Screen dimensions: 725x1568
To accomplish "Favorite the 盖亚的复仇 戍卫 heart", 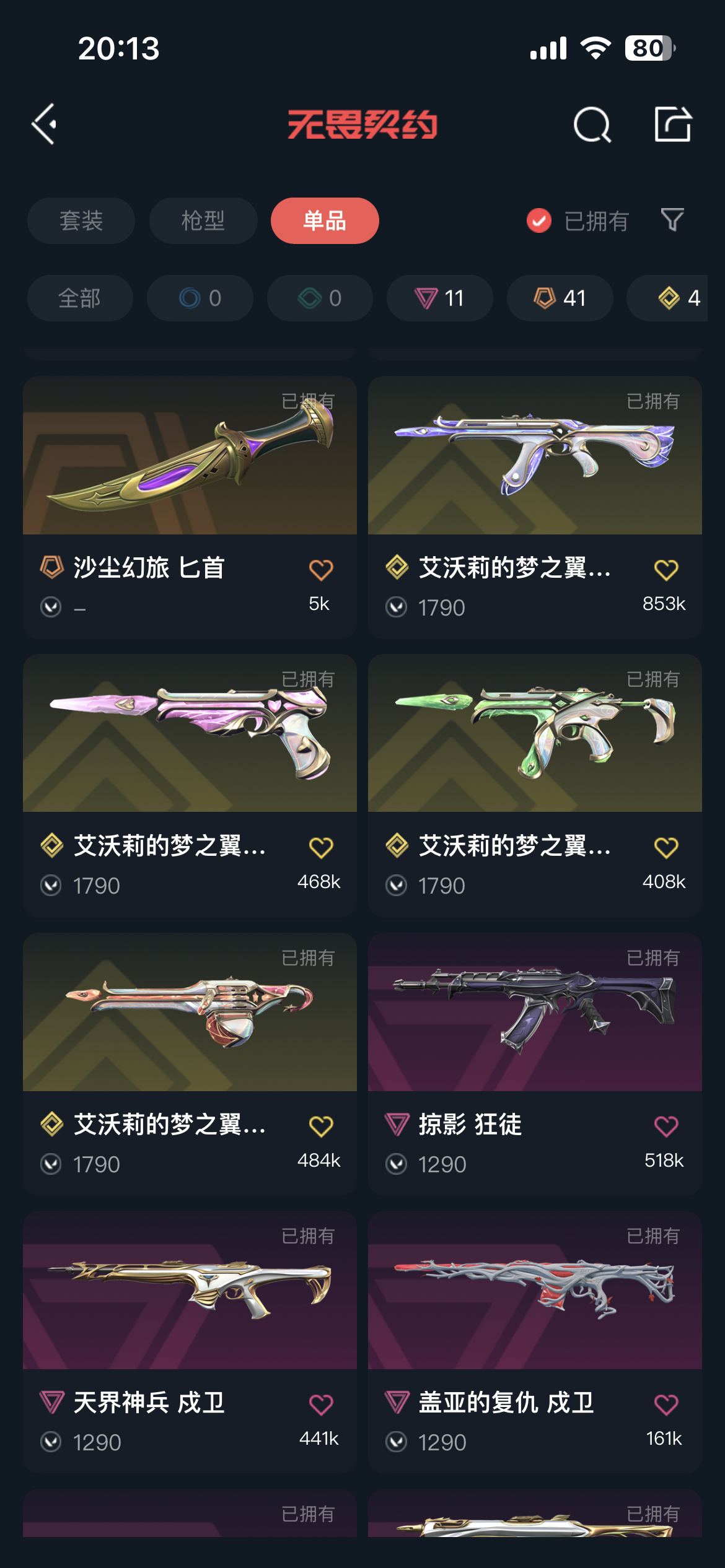I will pos(666,1404).
